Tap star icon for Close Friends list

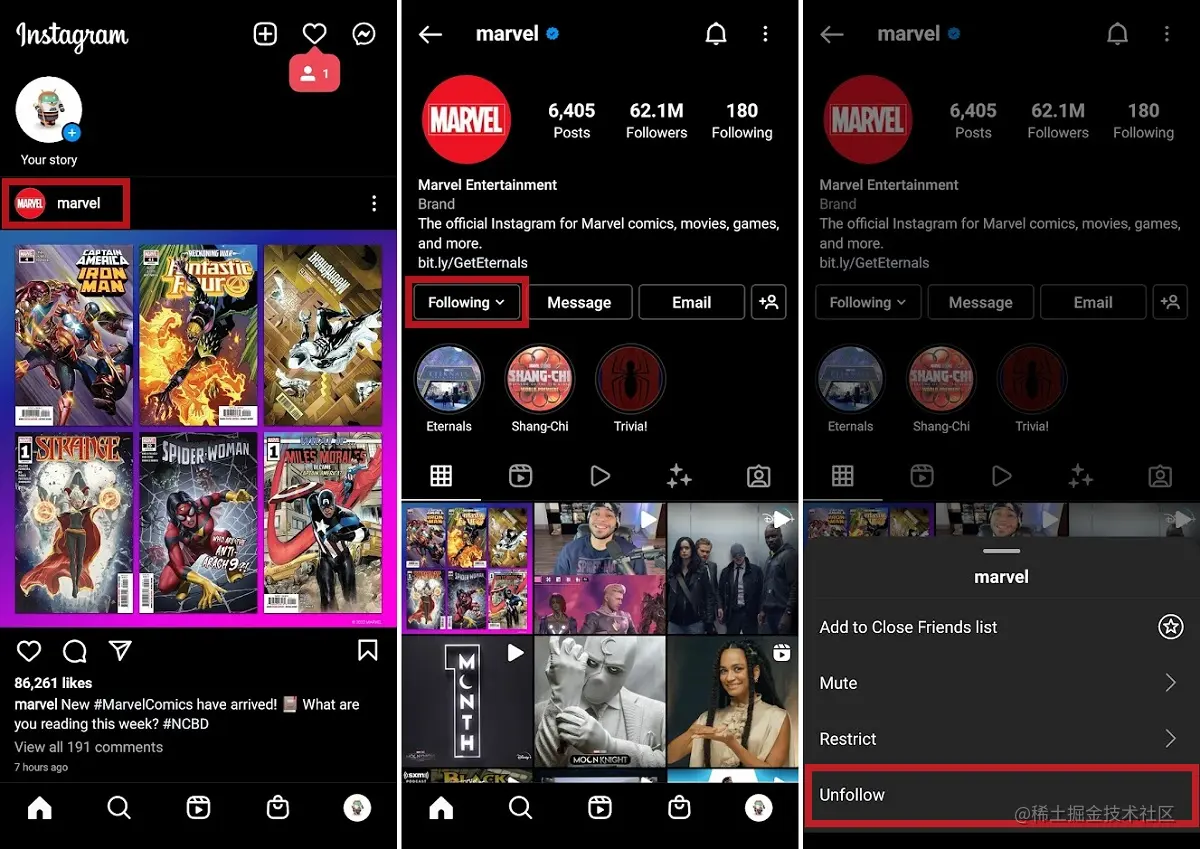pyautogui.click(x=1171, y=627)
